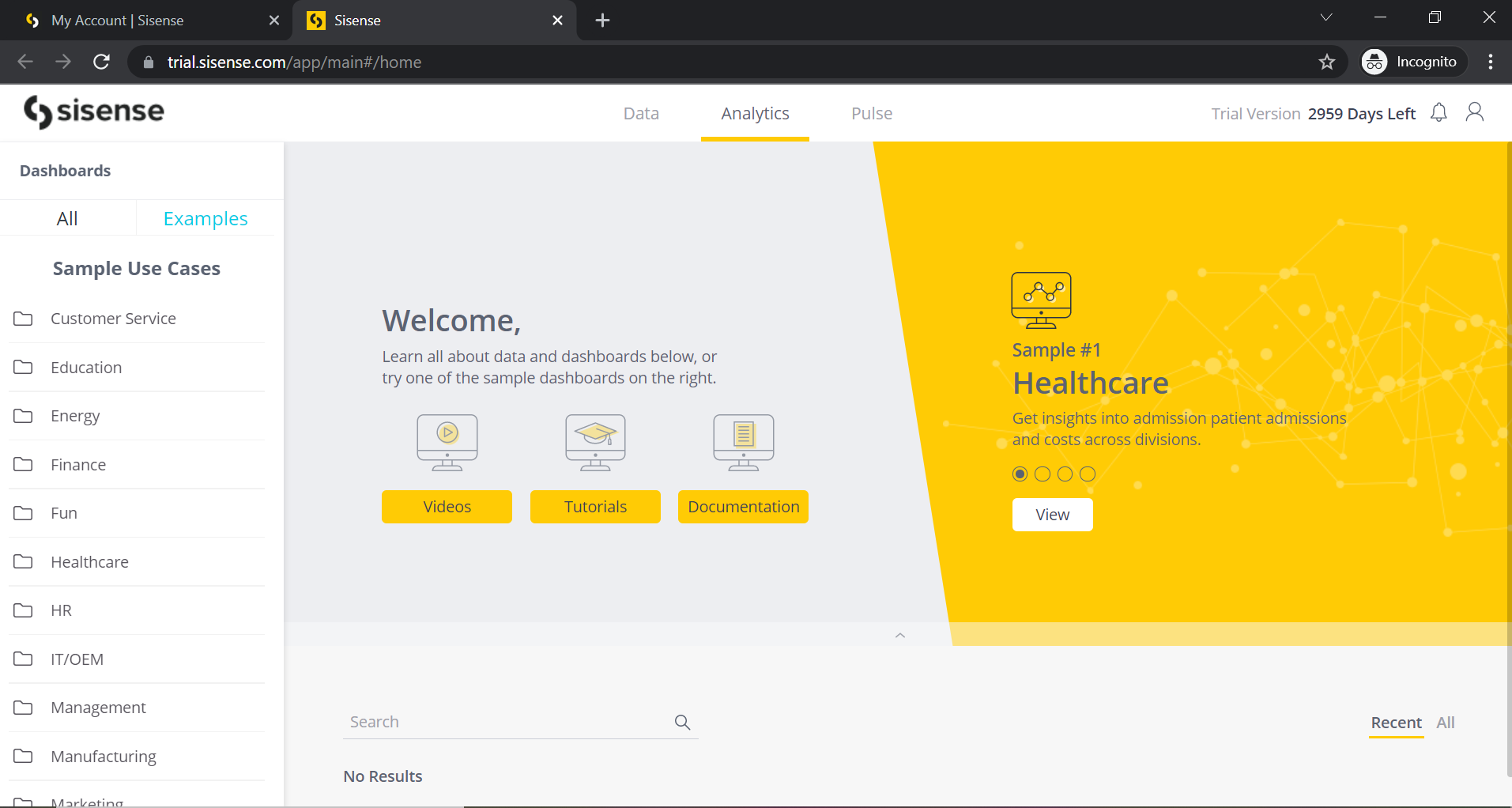The height and width of the screenshot is (808, 1512).
Task: Click the search magnifier icon
Action: click(682, 722)
